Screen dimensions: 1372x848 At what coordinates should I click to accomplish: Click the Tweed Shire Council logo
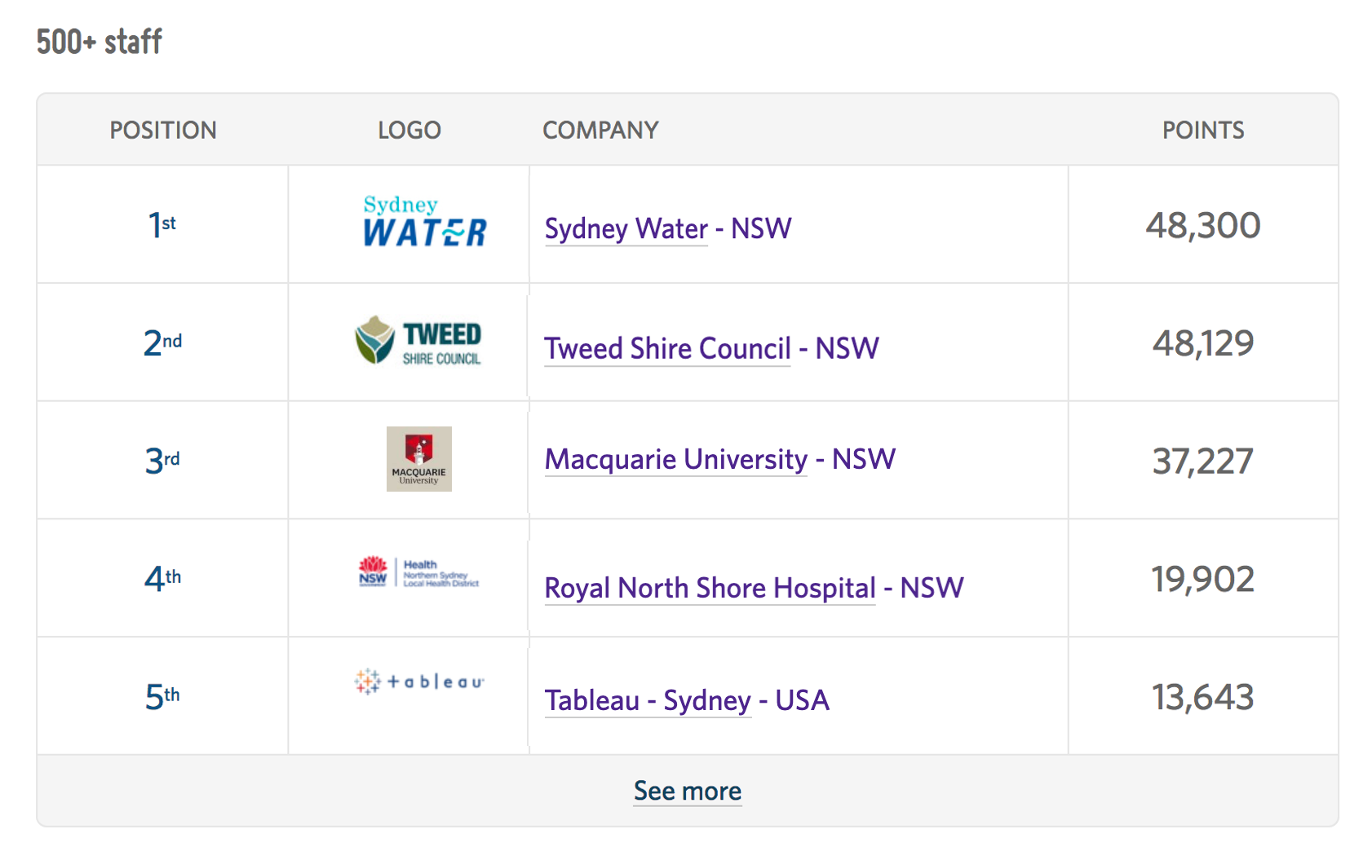click(418, 342)
